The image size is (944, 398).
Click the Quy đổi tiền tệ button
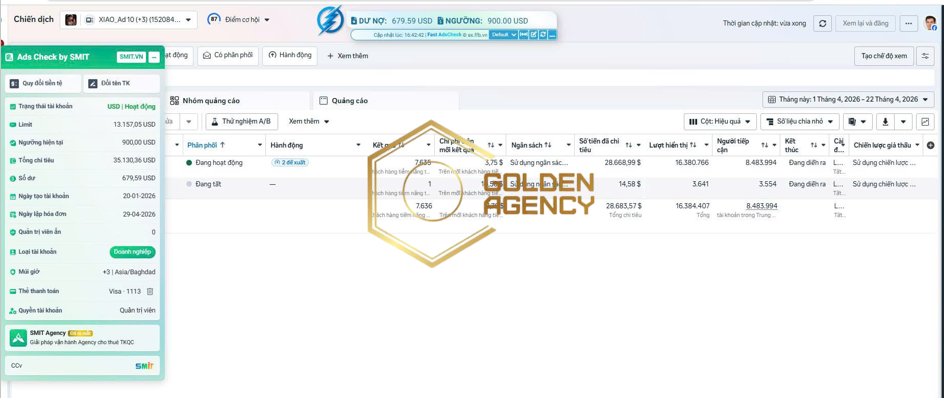(42, 84)
